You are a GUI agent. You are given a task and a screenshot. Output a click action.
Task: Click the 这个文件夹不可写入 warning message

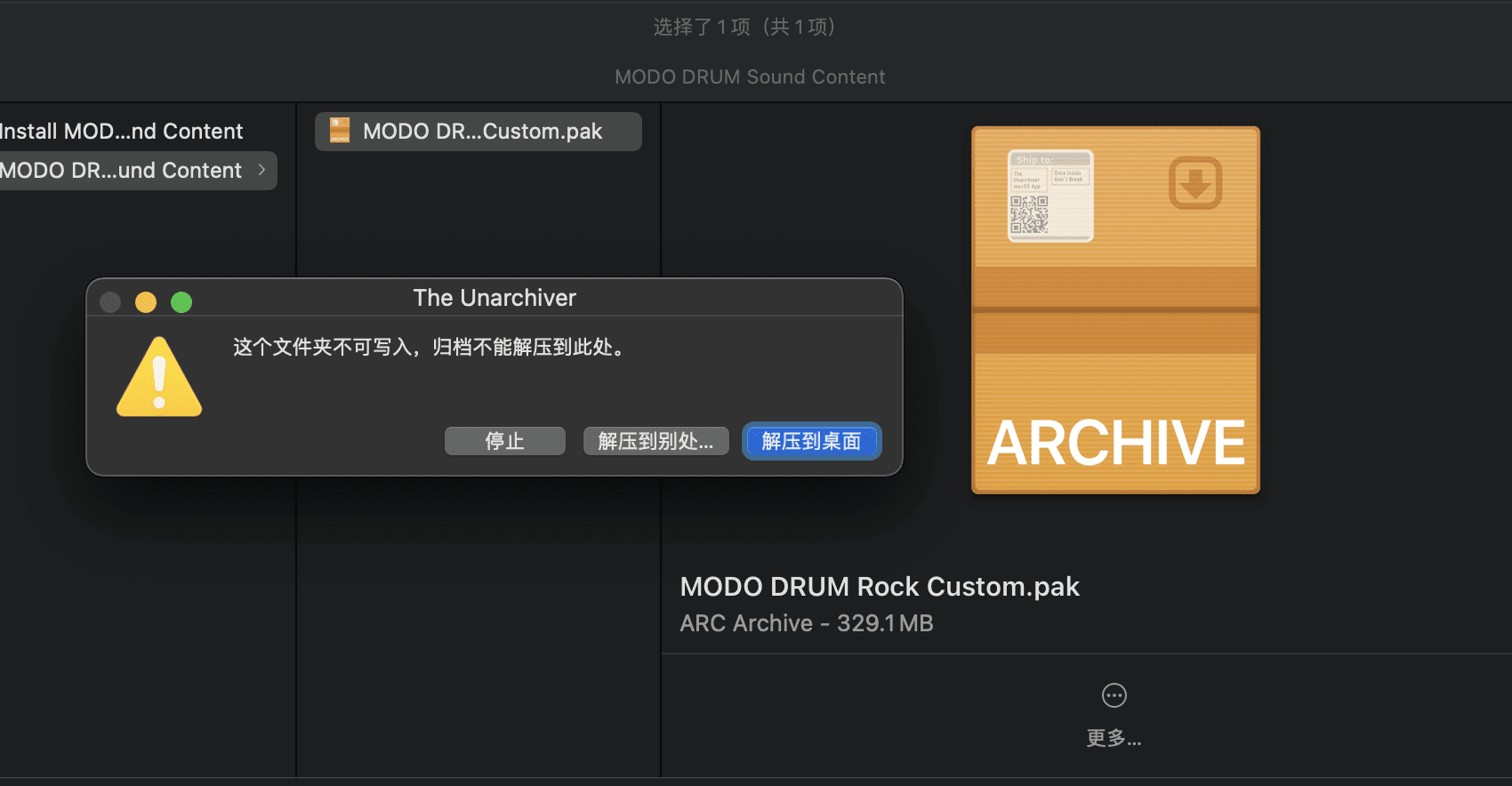(429, 347)
